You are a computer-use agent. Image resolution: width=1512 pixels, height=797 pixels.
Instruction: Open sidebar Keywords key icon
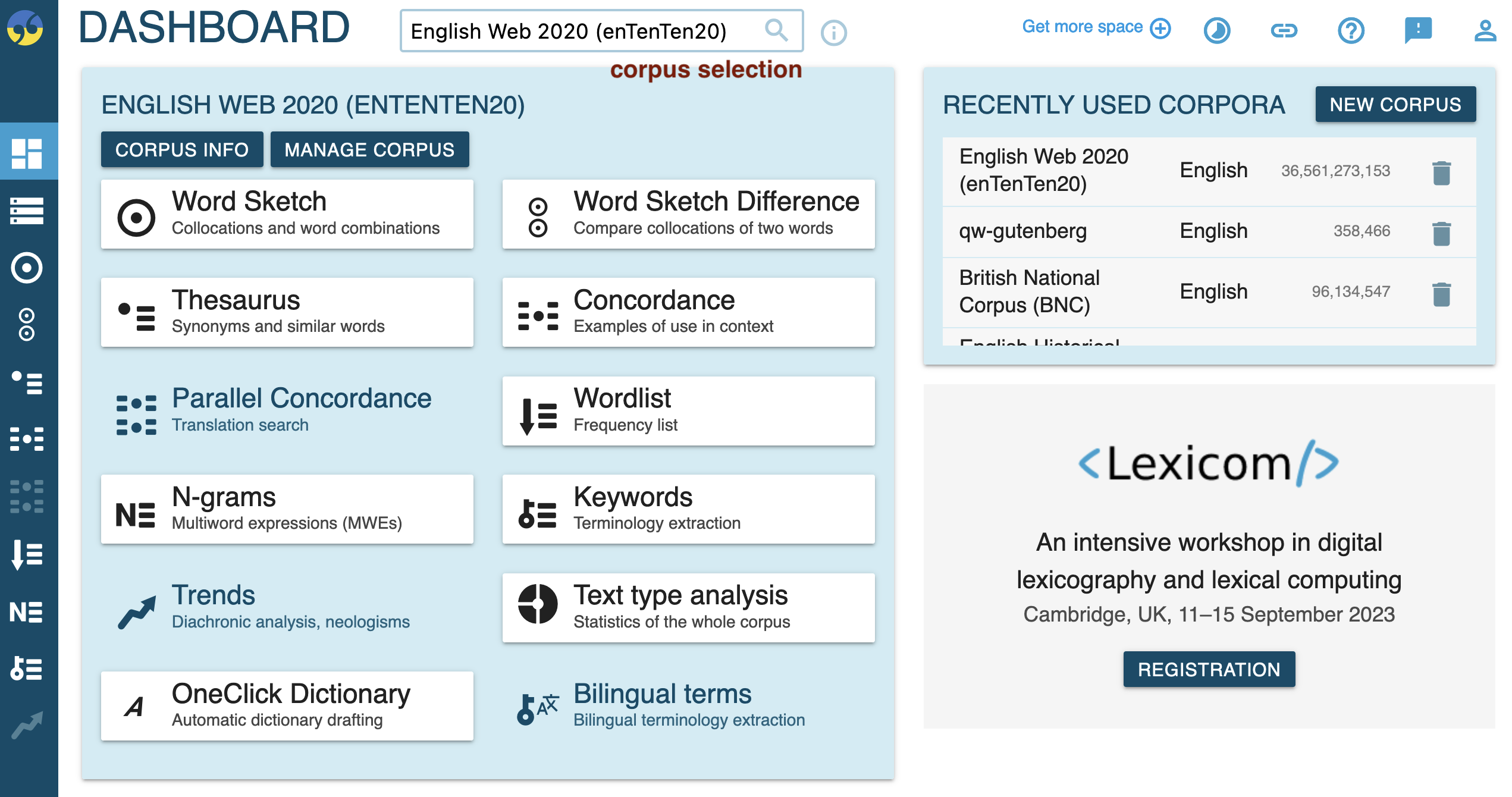tap(27, 669)
